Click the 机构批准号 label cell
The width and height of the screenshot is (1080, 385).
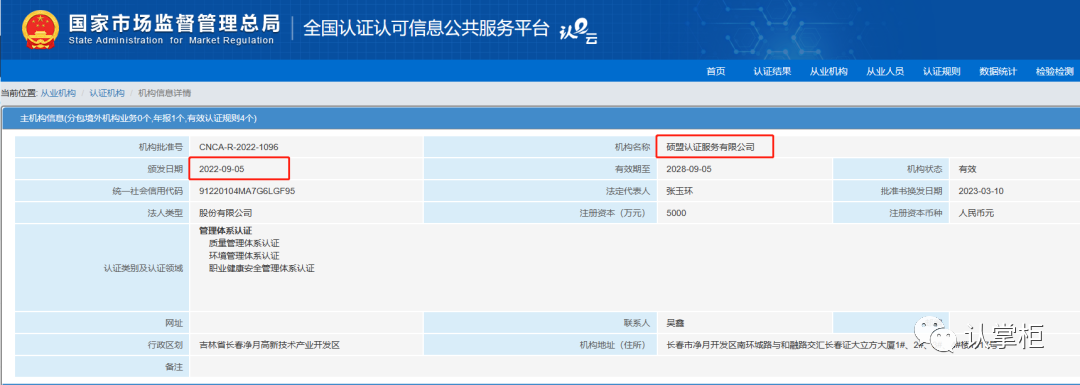point(103,147)
